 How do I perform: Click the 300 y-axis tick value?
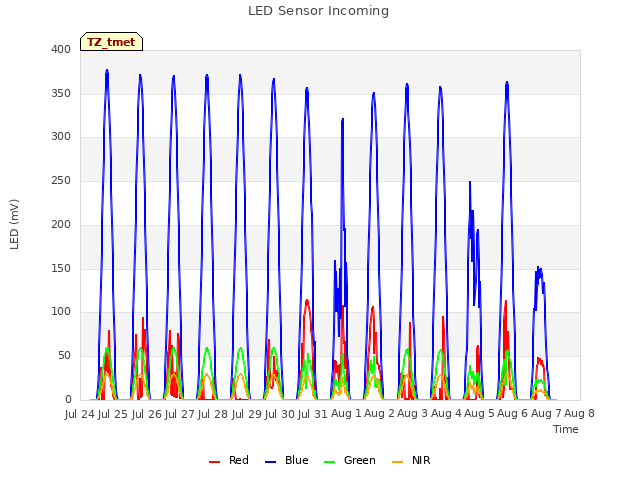click(61, 137)
